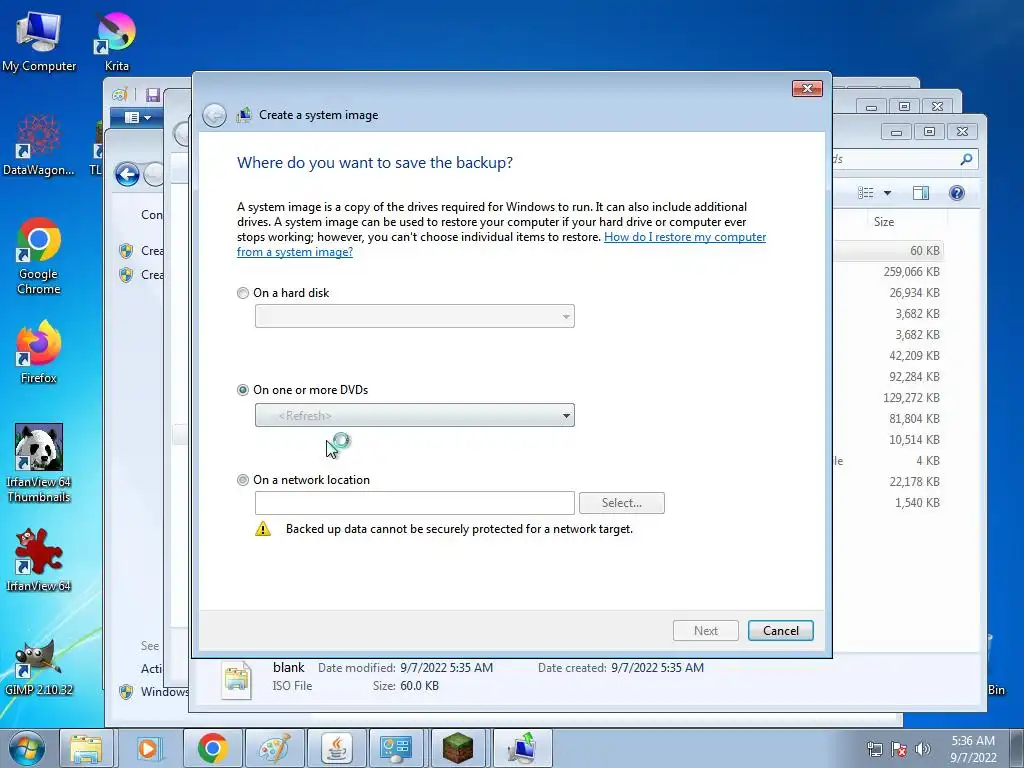This screenshot has width=1024, height=768.
Task: Click the 1,540 KB size entry
Action: point(918,503)
